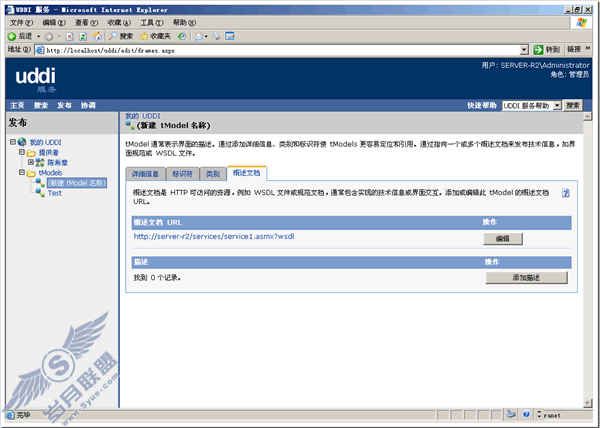Collapse the 我的 UDDI tree root
Image resolution: width=600 pixels, height=428 pixels.
coord(13,142)
